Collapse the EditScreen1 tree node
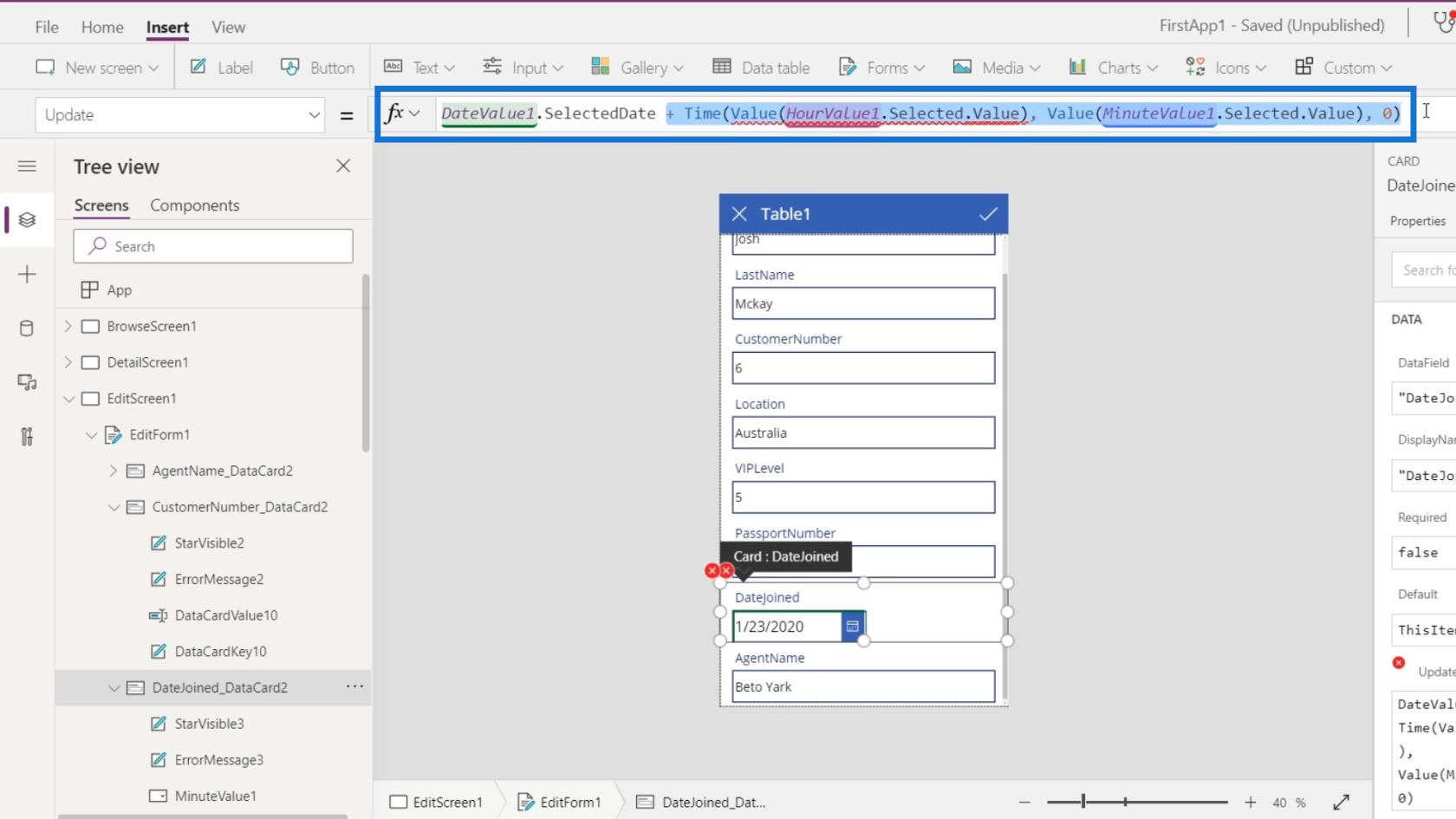 coord(68,399)
